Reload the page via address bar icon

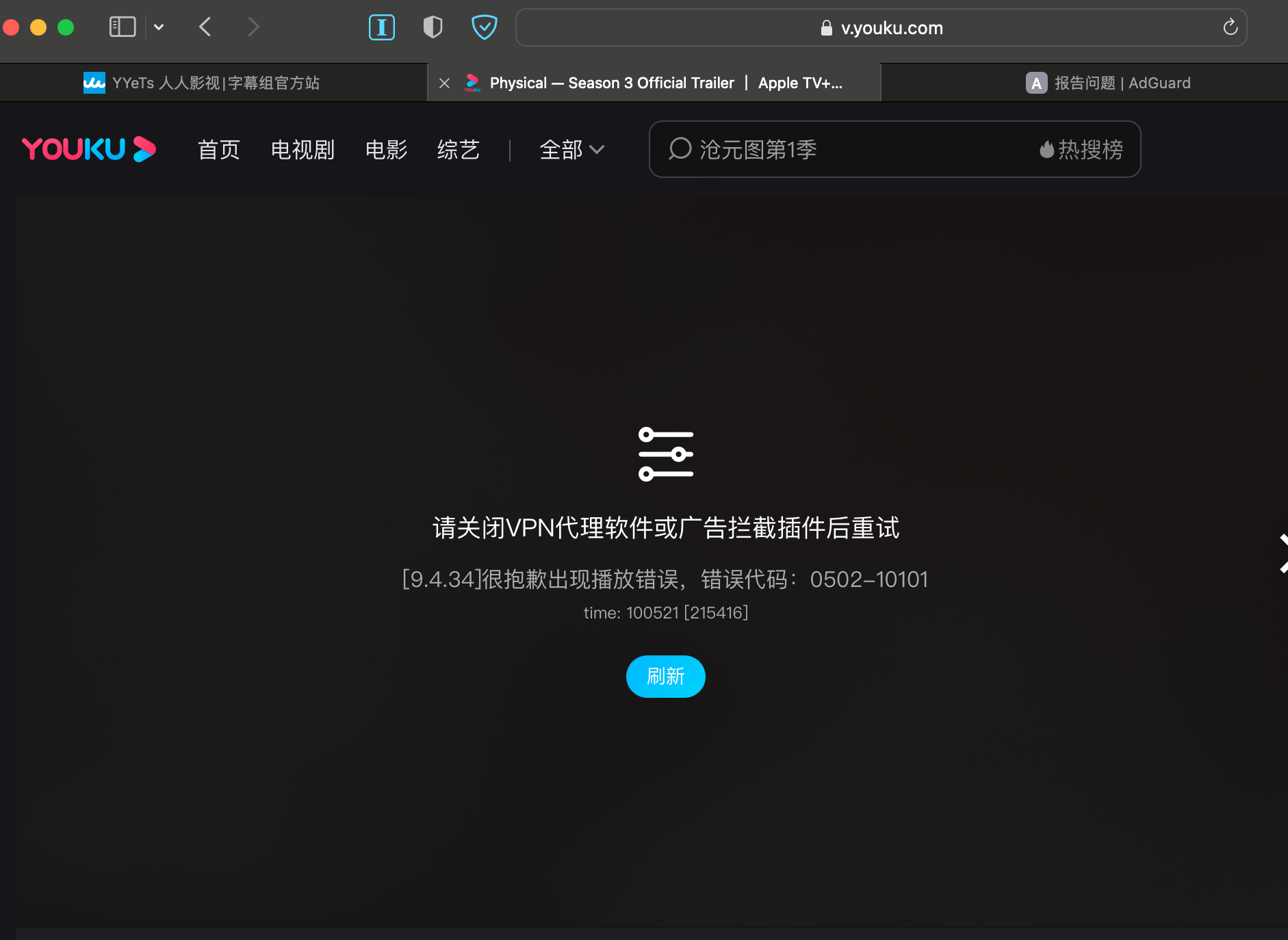tap(1230, 27)
